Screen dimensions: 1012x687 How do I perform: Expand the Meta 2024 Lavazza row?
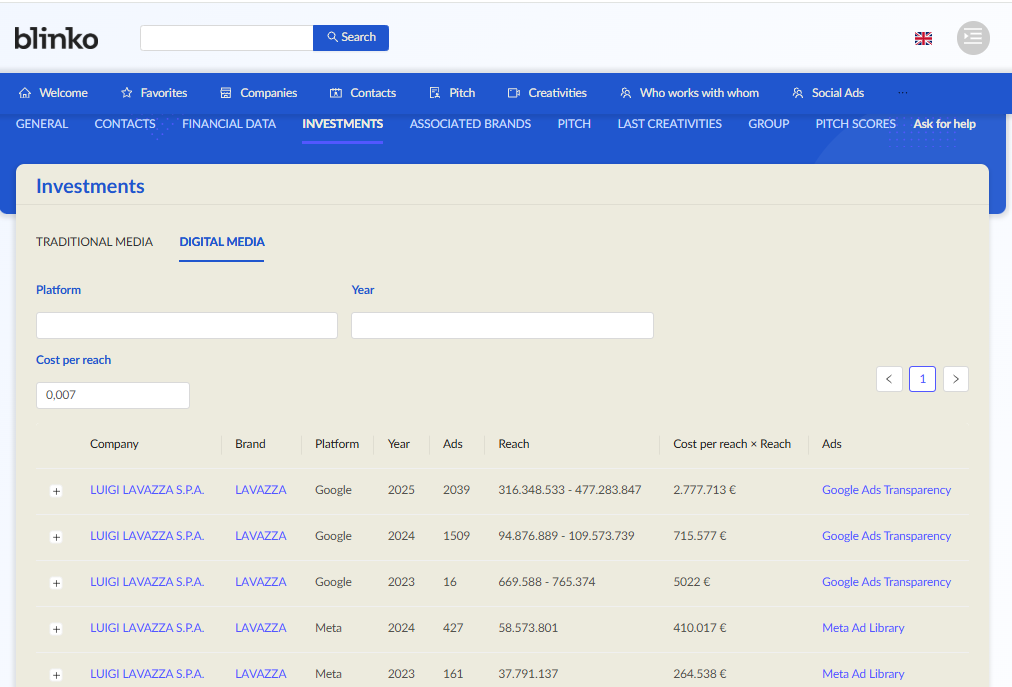click(x=56, y=629)
